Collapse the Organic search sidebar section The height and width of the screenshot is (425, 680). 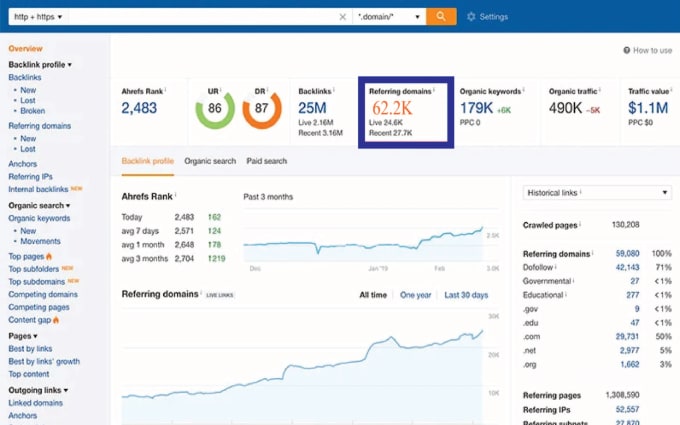coord(39,206)
